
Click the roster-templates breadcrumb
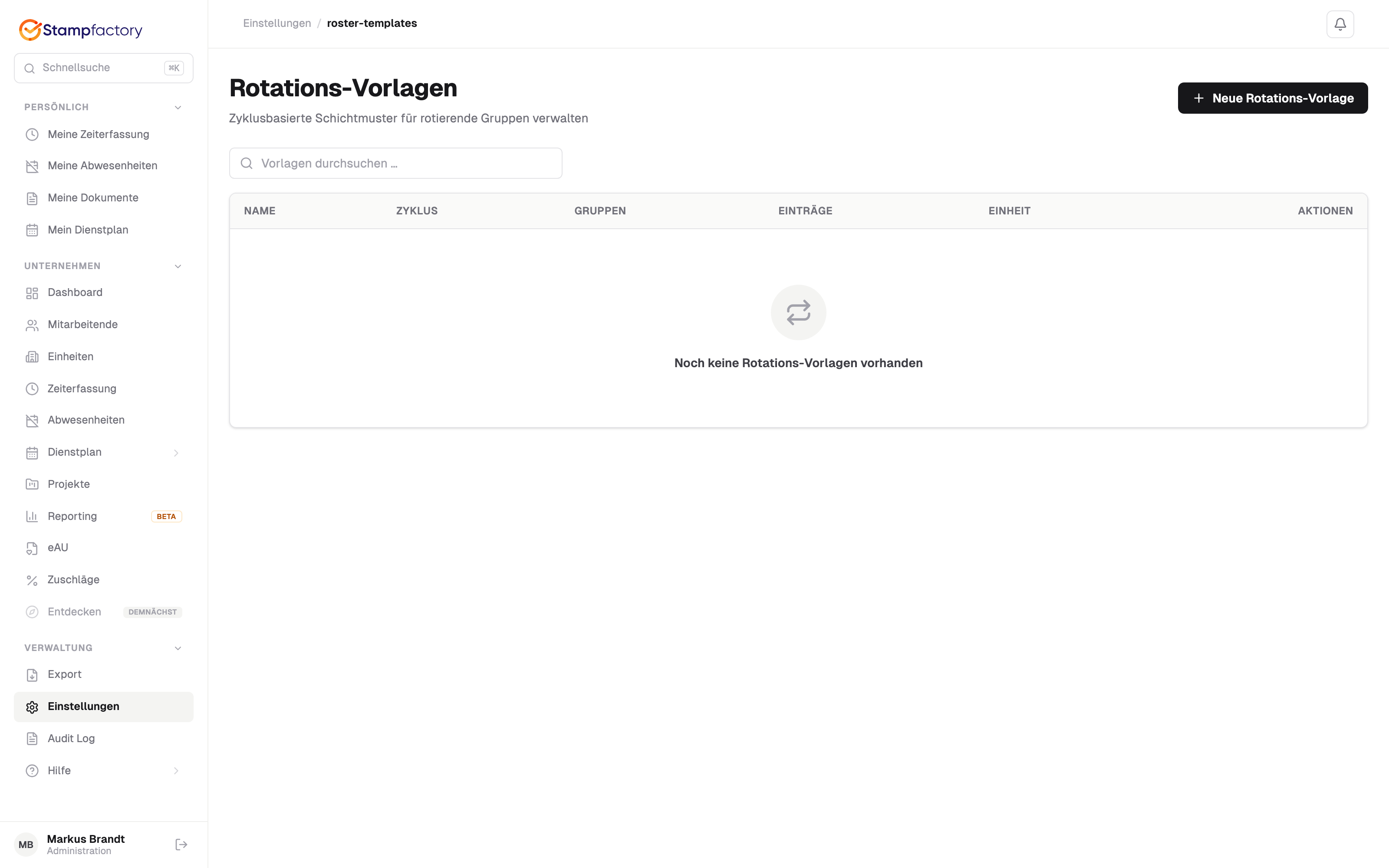pyautogui.click(x=372, y=23)
